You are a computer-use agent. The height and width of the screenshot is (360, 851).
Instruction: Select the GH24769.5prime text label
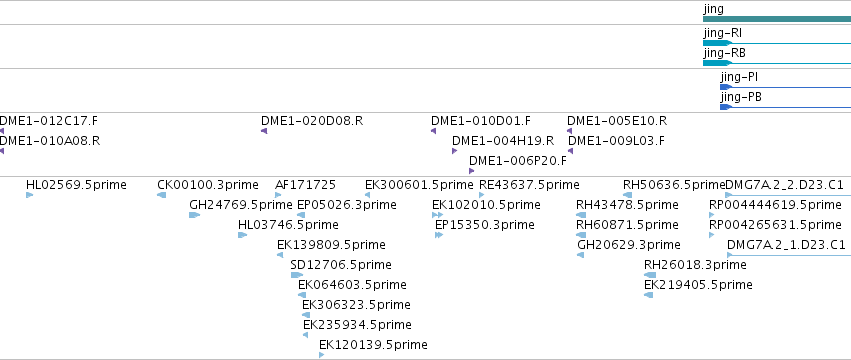tap(241, 205)
